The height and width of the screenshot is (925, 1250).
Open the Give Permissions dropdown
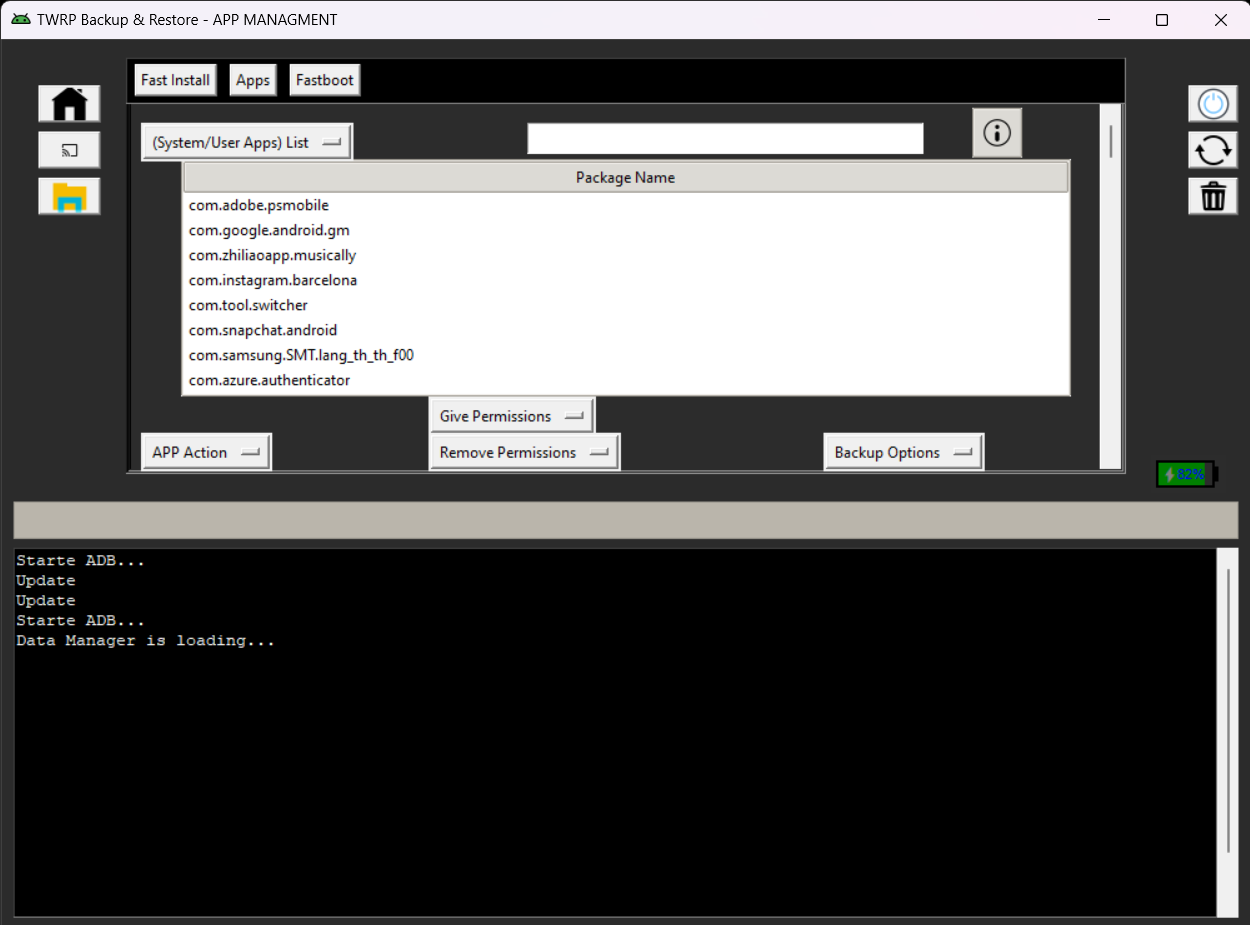click(511, 415)
